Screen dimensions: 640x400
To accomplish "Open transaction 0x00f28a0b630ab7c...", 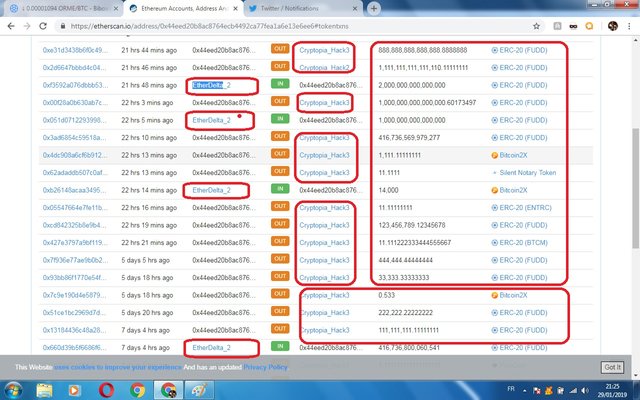I will (76, 103).
